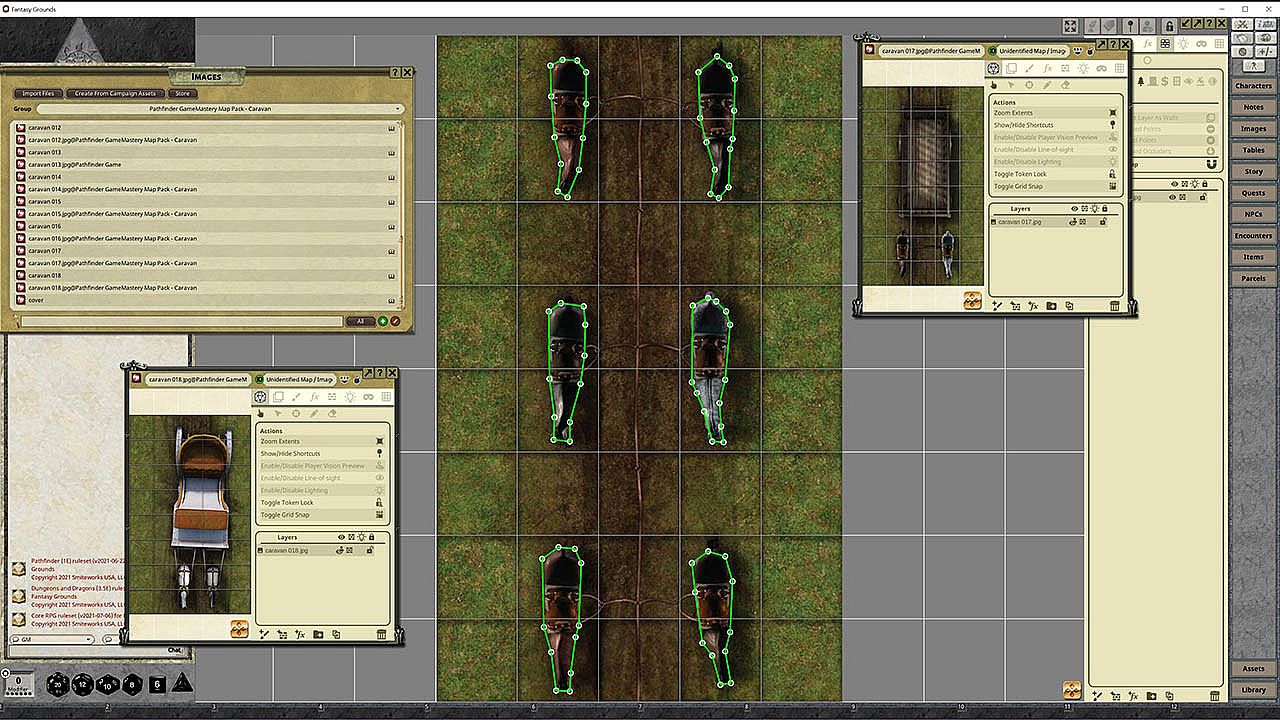Open help for the Images window
This screenshot has height=720, width=1280.
tap(396, 73)
